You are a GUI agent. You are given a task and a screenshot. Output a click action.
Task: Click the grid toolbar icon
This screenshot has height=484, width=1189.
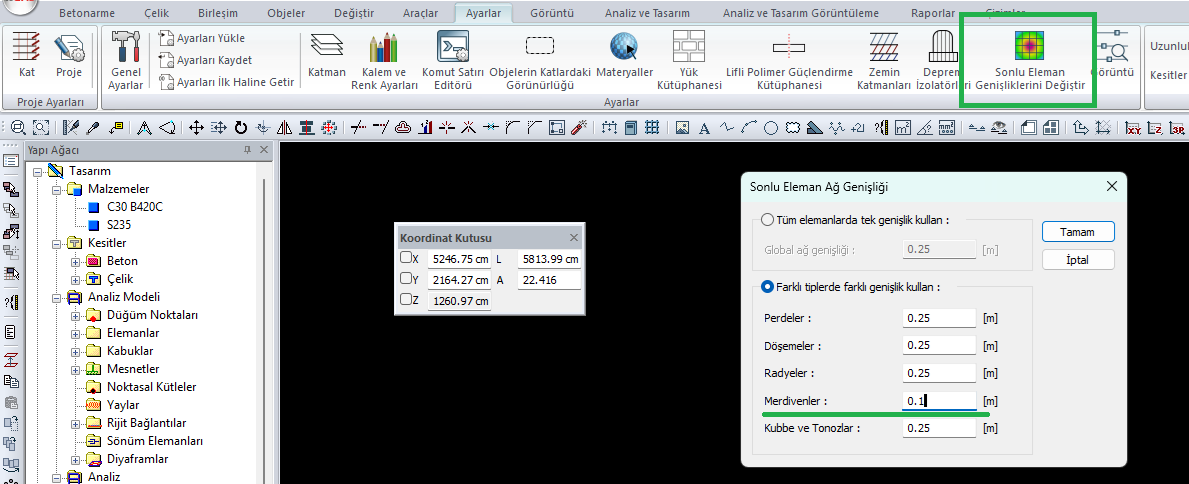pos(652,127)
